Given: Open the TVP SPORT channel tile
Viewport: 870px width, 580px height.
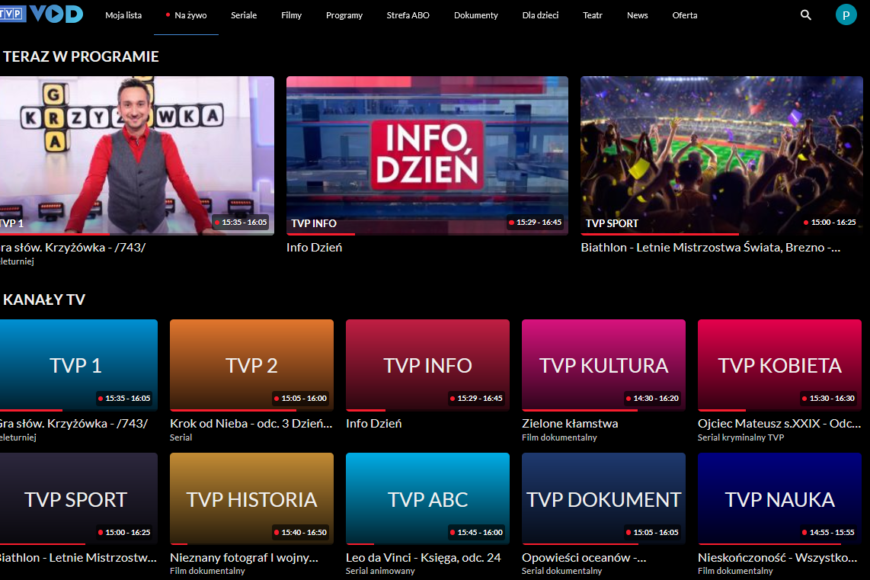Looking at the screenshot, I should [79, 498].
